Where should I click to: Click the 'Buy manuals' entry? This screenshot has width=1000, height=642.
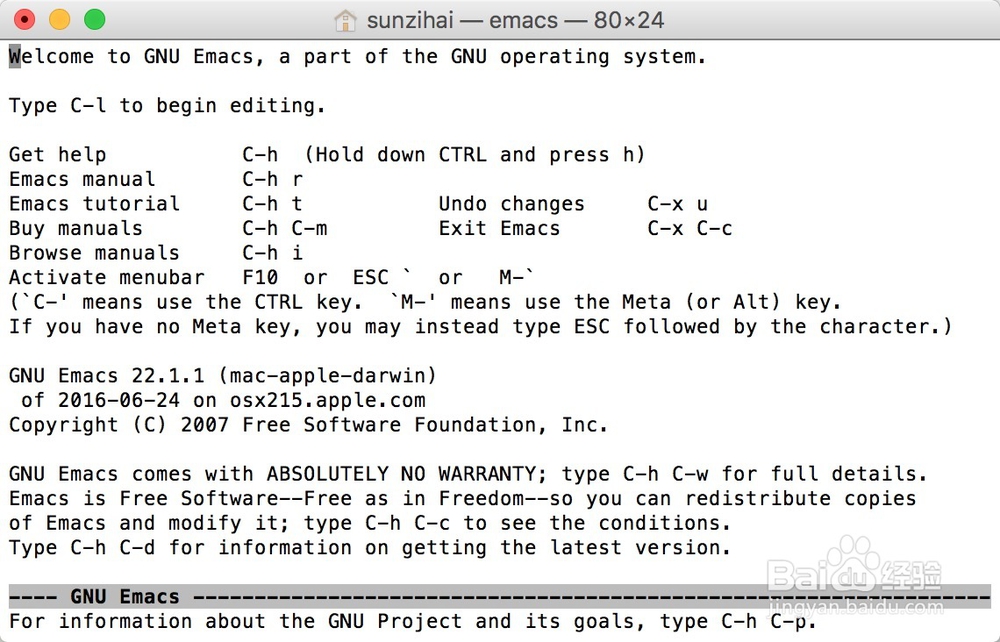[x=76, y=228]
